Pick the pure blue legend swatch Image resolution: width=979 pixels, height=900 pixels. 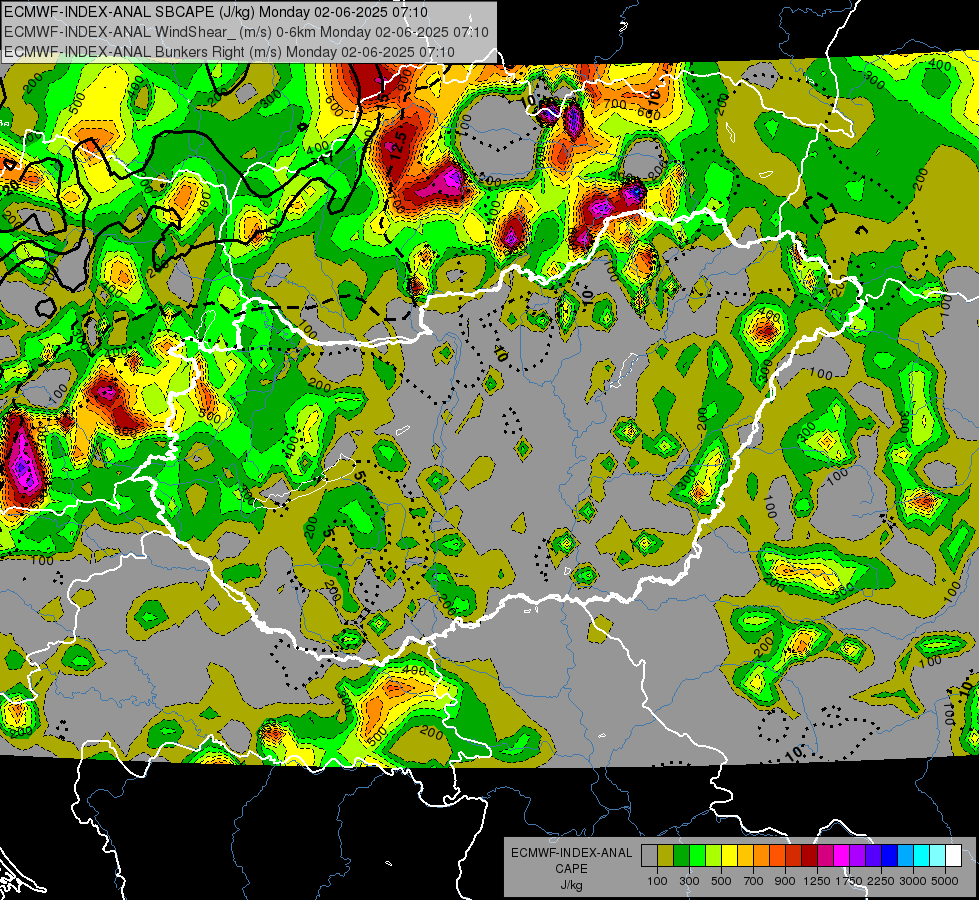click(x=890, y=856)
